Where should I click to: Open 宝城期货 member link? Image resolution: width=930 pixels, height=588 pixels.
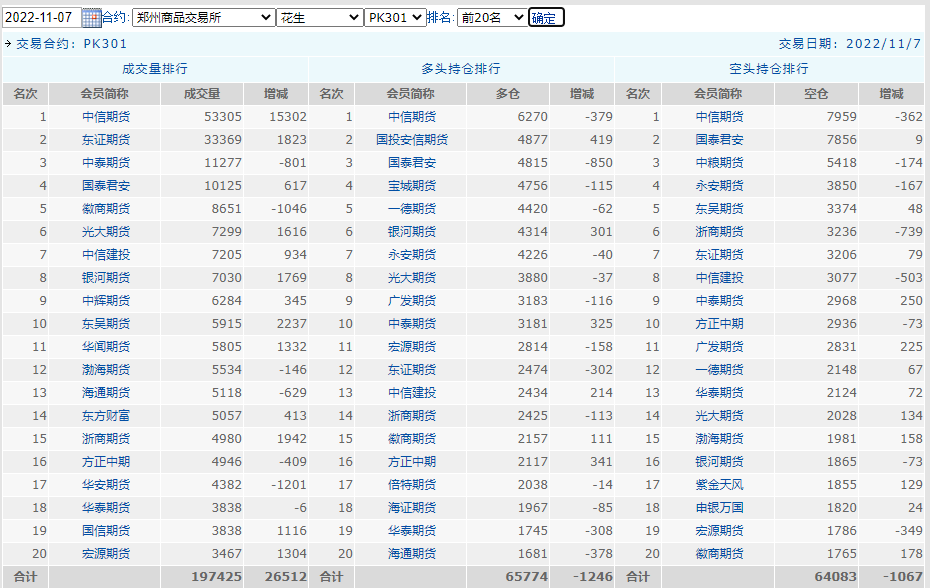click(x=412, y=186)
